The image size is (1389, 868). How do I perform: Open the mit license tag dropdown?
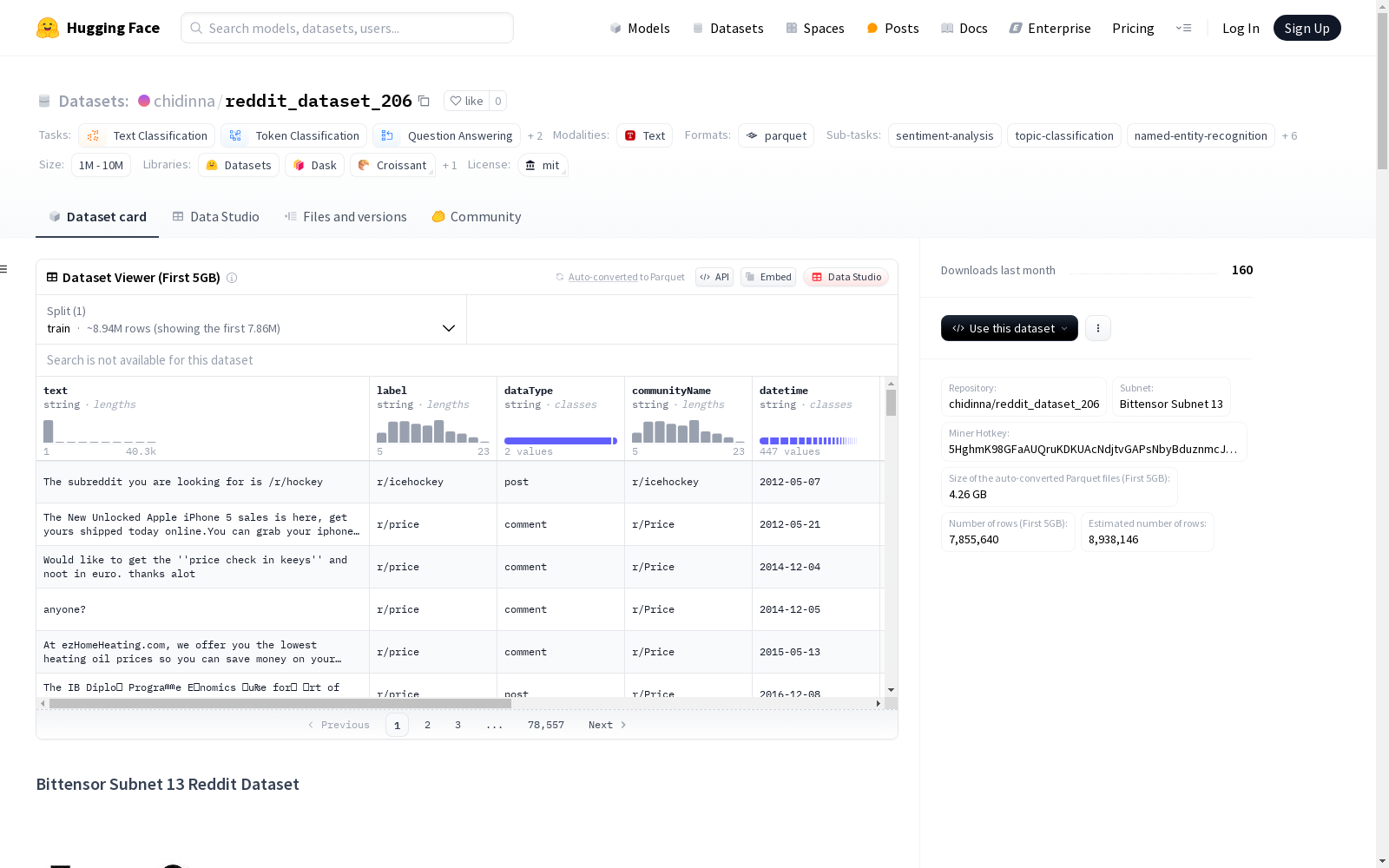coord(543,165)
